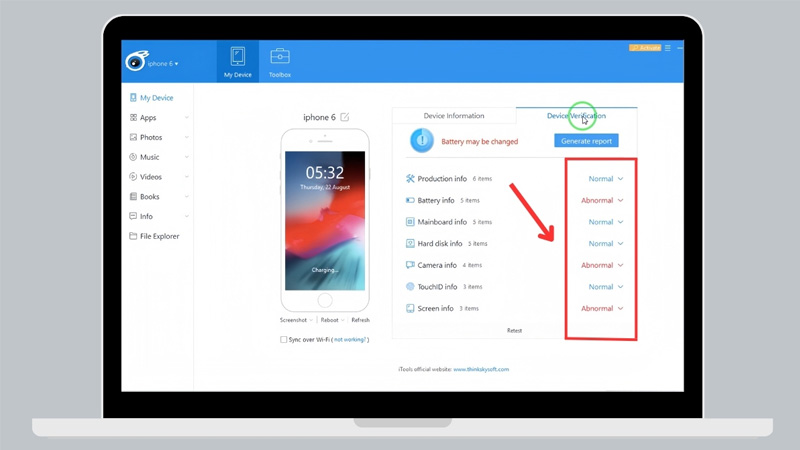
Task: Click the Mainboard info chip icon
Action: pyautogui.click(x=410, y=222)
